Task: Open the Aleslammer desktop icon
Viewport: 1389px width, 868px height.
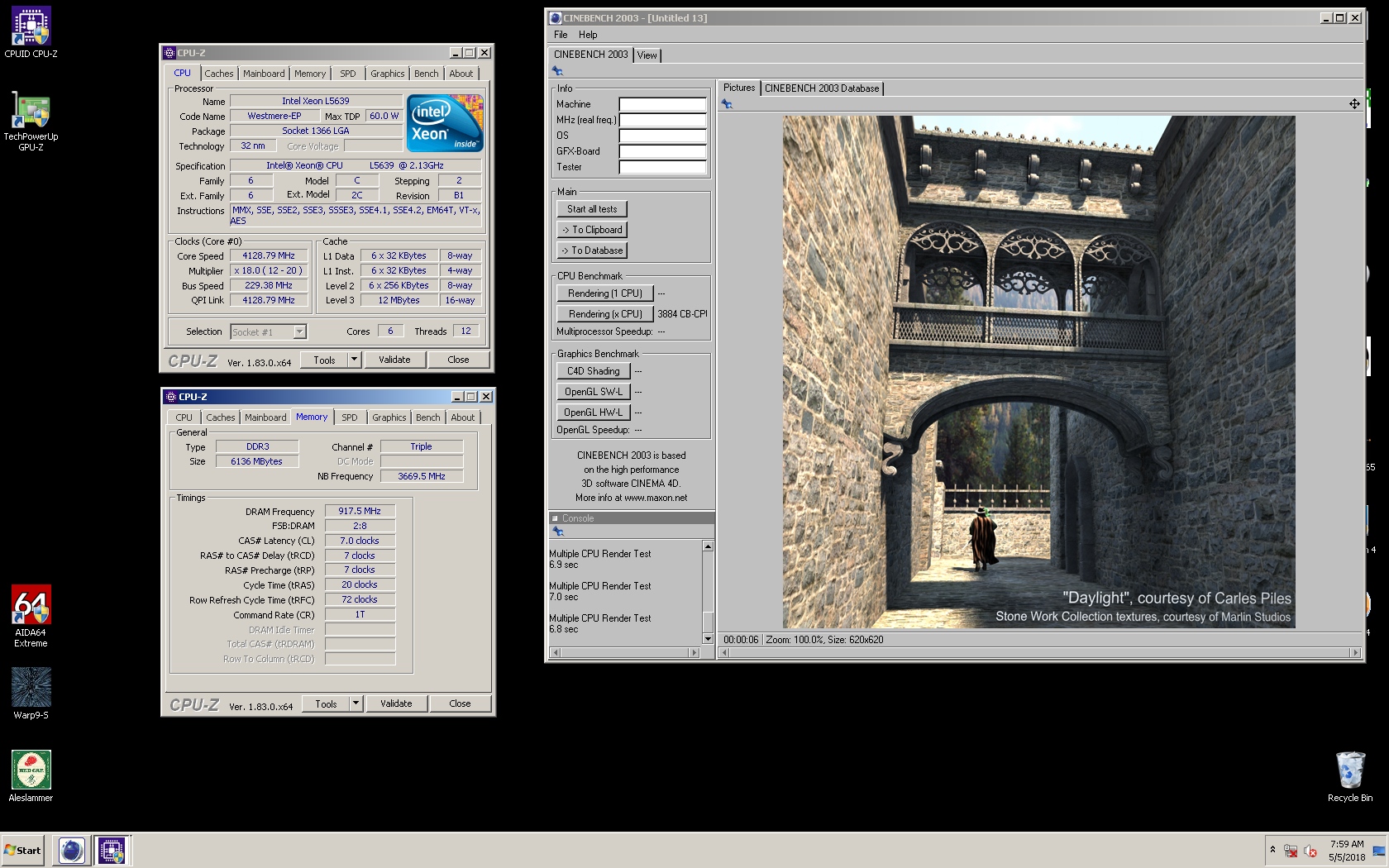Action: click(31, 776)
